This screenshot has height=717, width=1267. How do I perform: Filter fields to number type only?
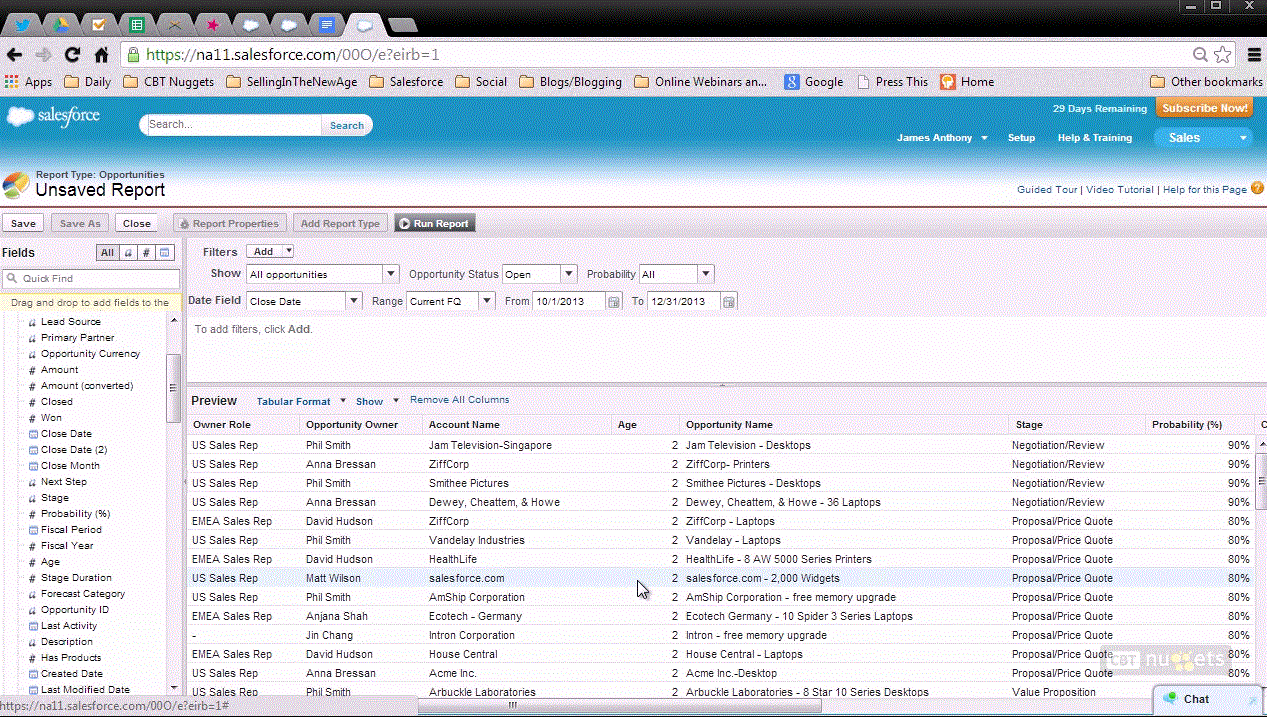(x=146, y=253)
